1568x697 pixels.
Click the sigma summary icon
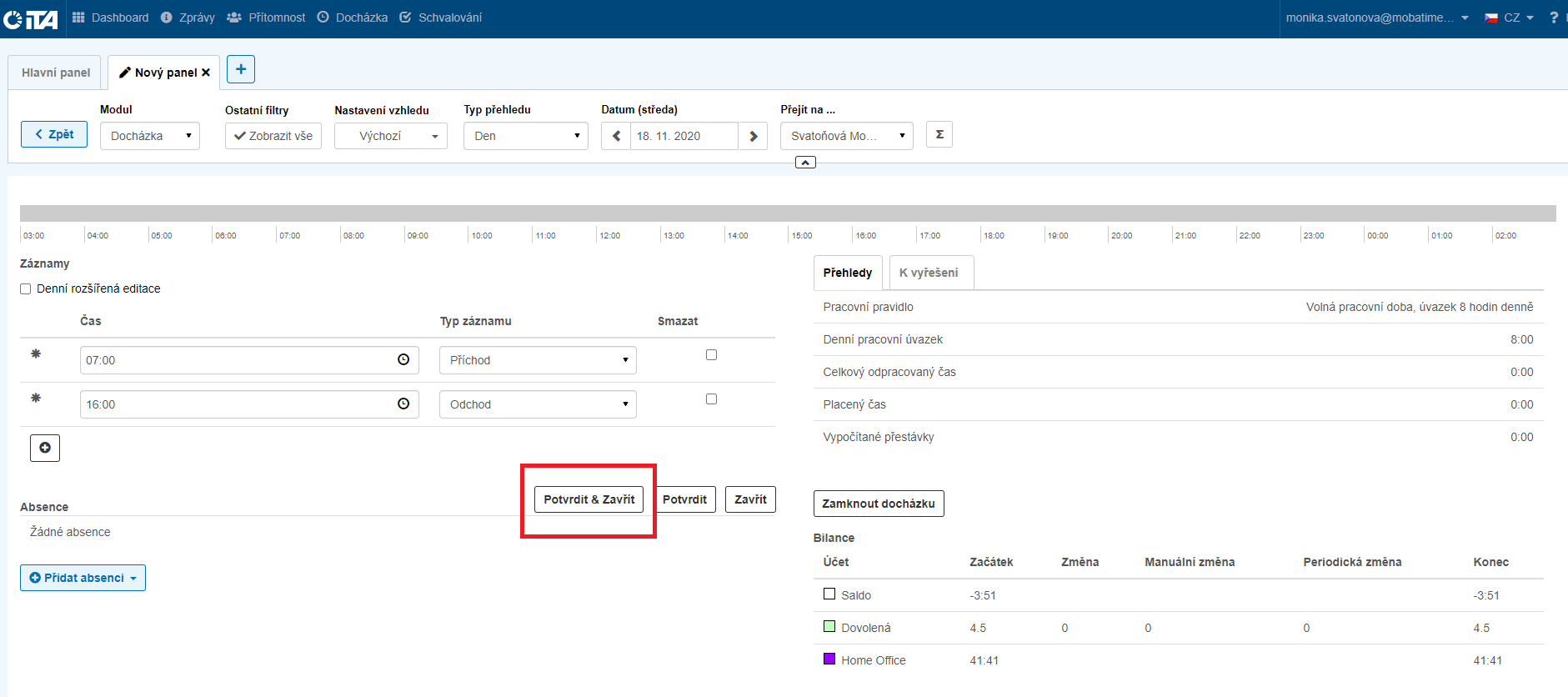tap(939, 134)
